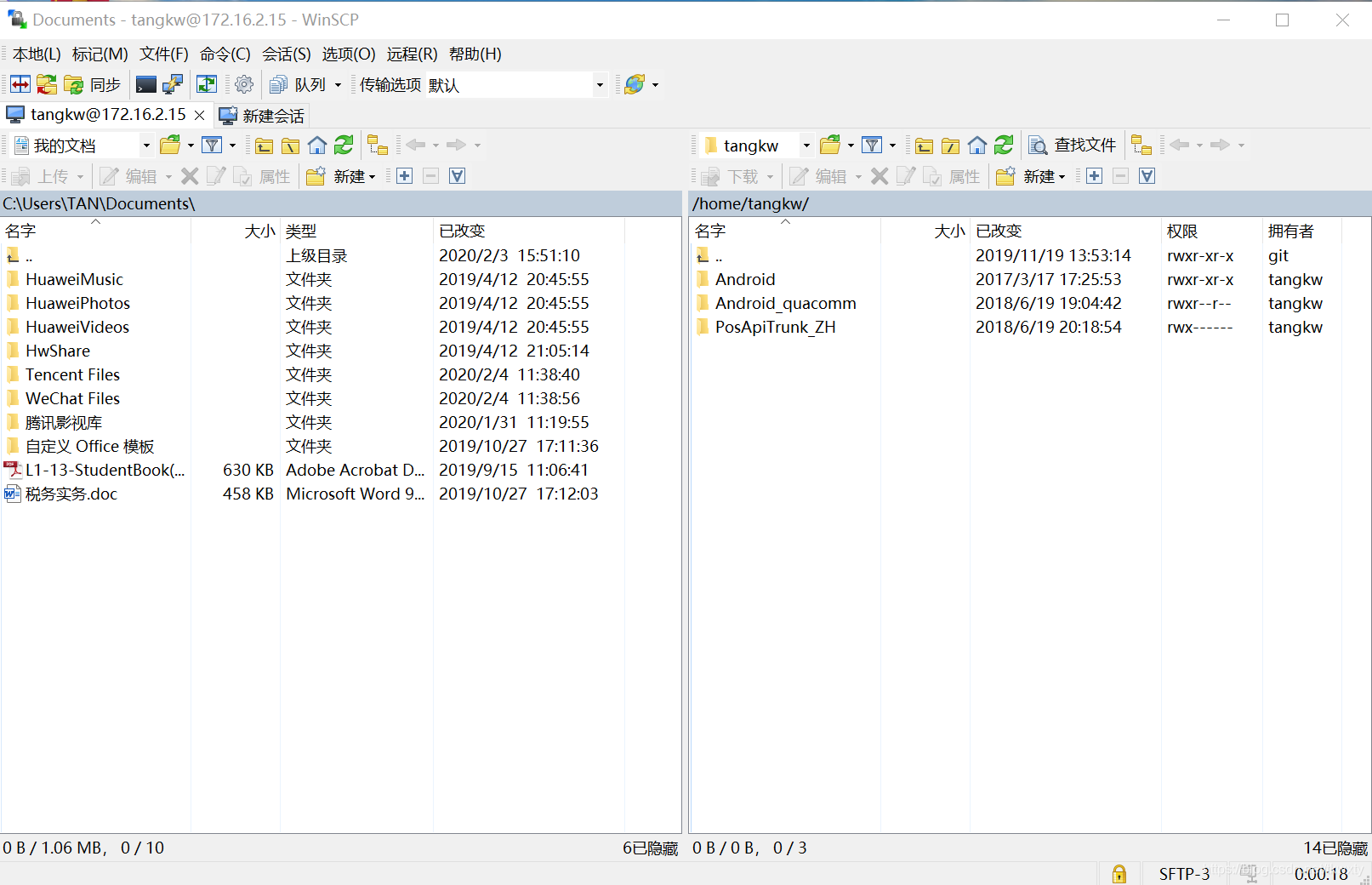Expand the 我的文档 local directory dropdown

tap(145, 146)
